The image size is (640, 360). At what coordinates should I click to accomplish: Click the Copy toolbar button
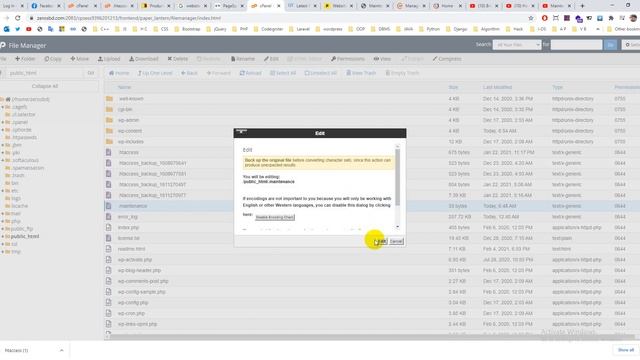(53, 59)
